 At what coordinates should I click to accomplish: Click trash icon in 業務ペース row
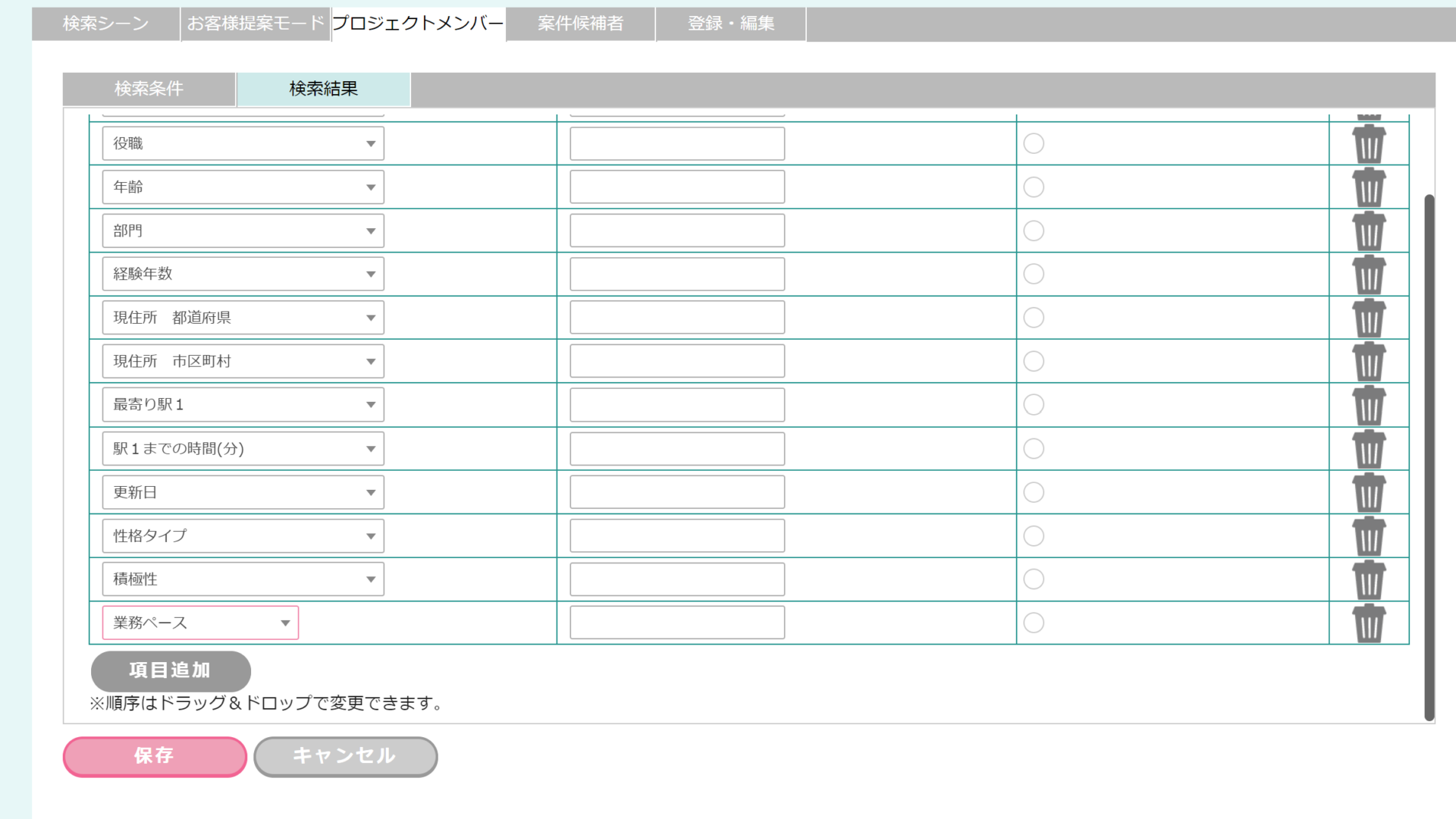[1369, 623]
